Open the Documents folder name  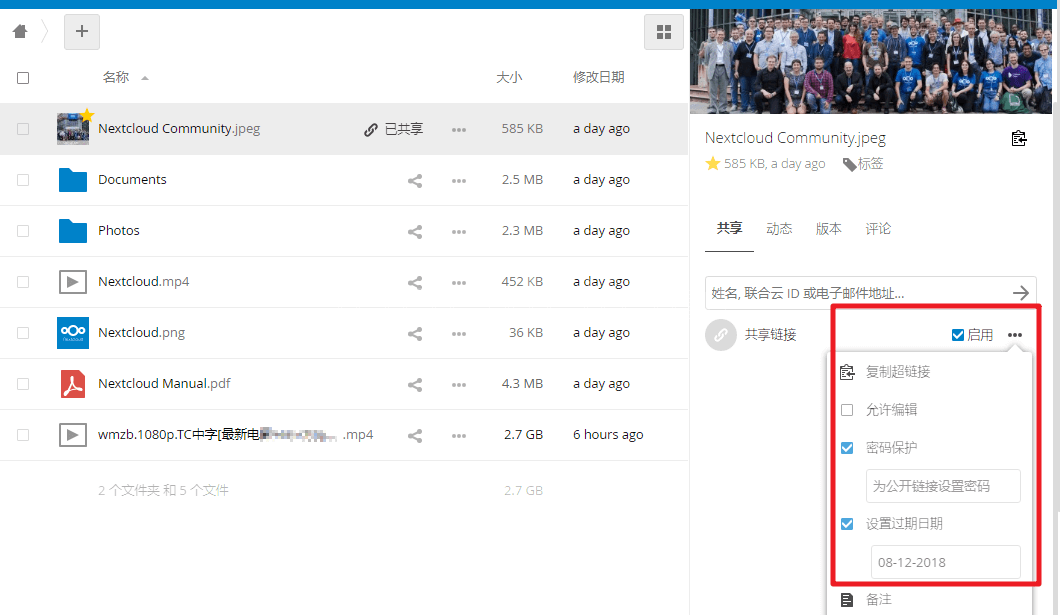(132, 180)
